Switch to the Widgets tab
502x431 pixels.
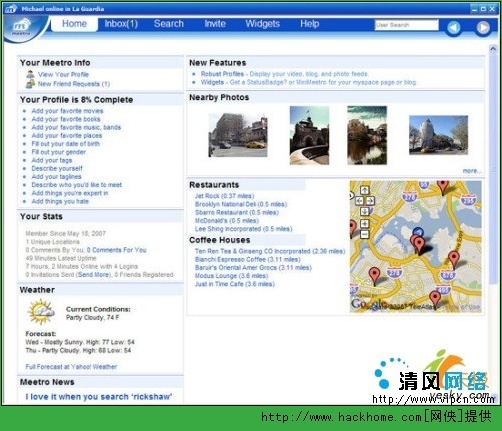click(x=262, y=24)
